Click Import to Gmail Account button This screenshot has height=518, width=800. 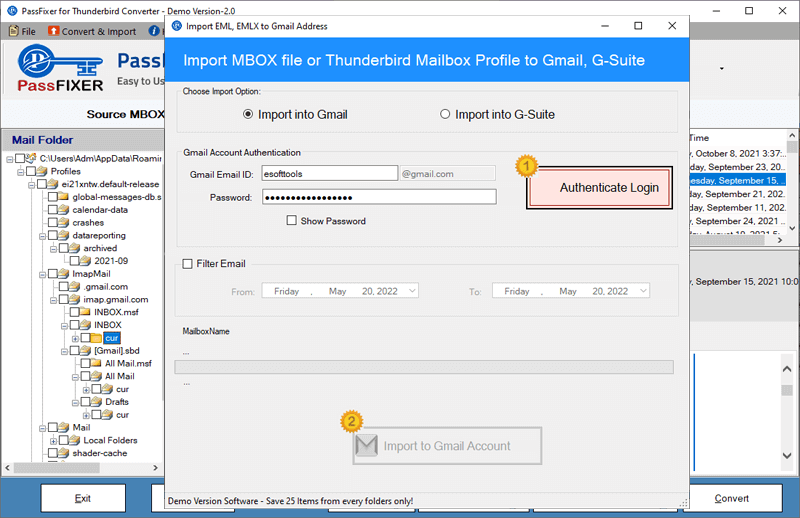pos(447,446)
